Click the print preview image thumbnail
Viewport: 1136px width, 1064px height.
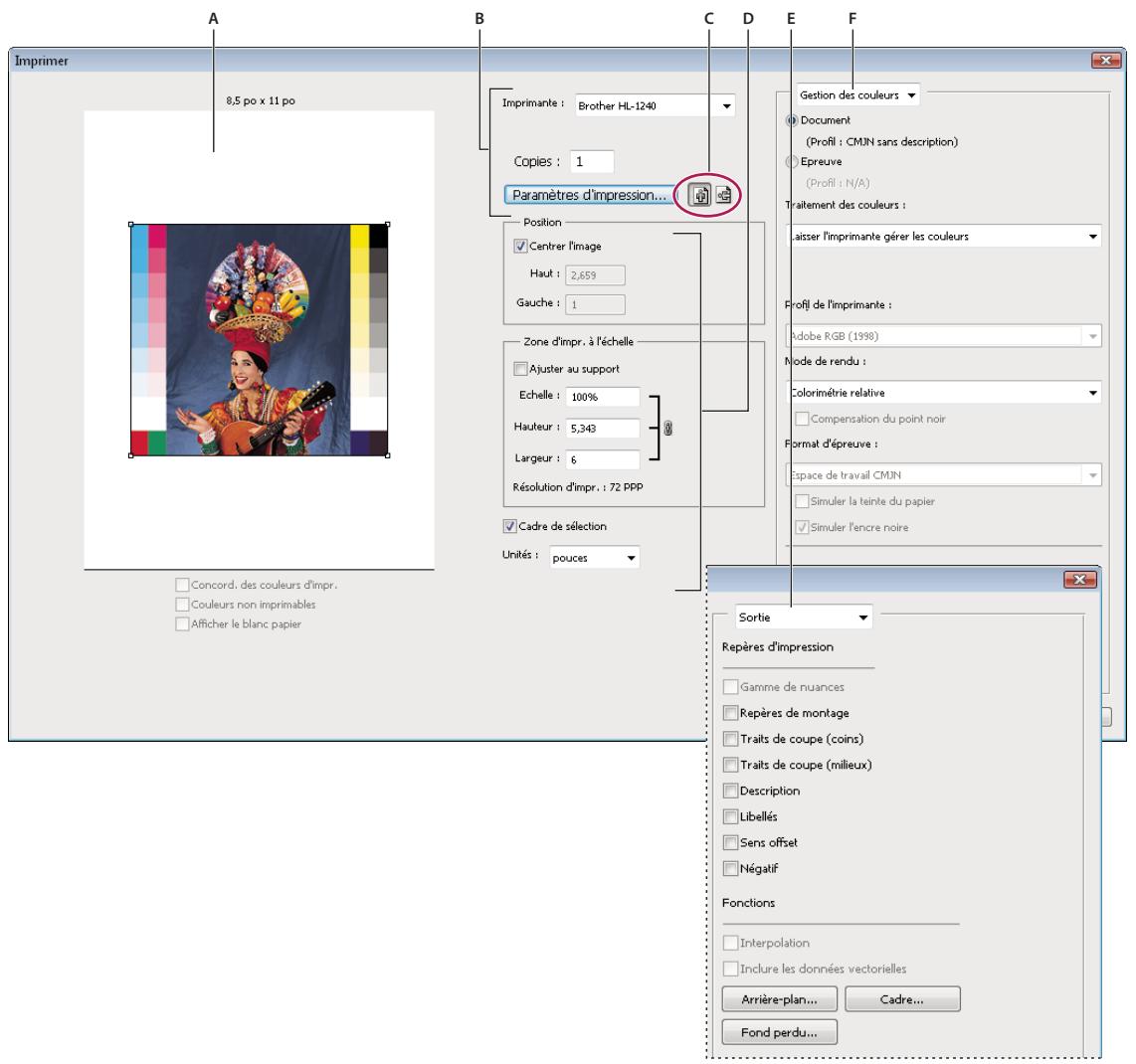click(260, 340)
